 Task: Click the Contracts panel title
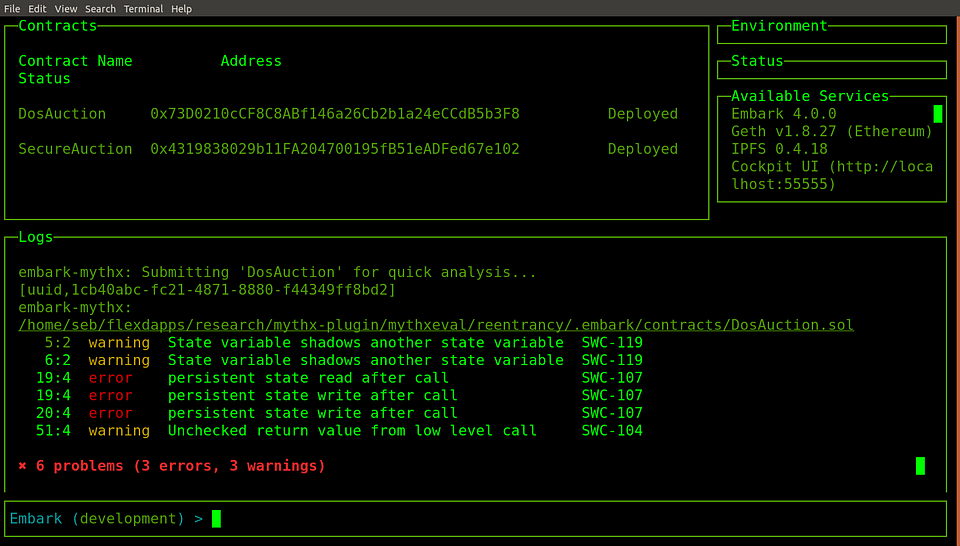pos(58,26)
